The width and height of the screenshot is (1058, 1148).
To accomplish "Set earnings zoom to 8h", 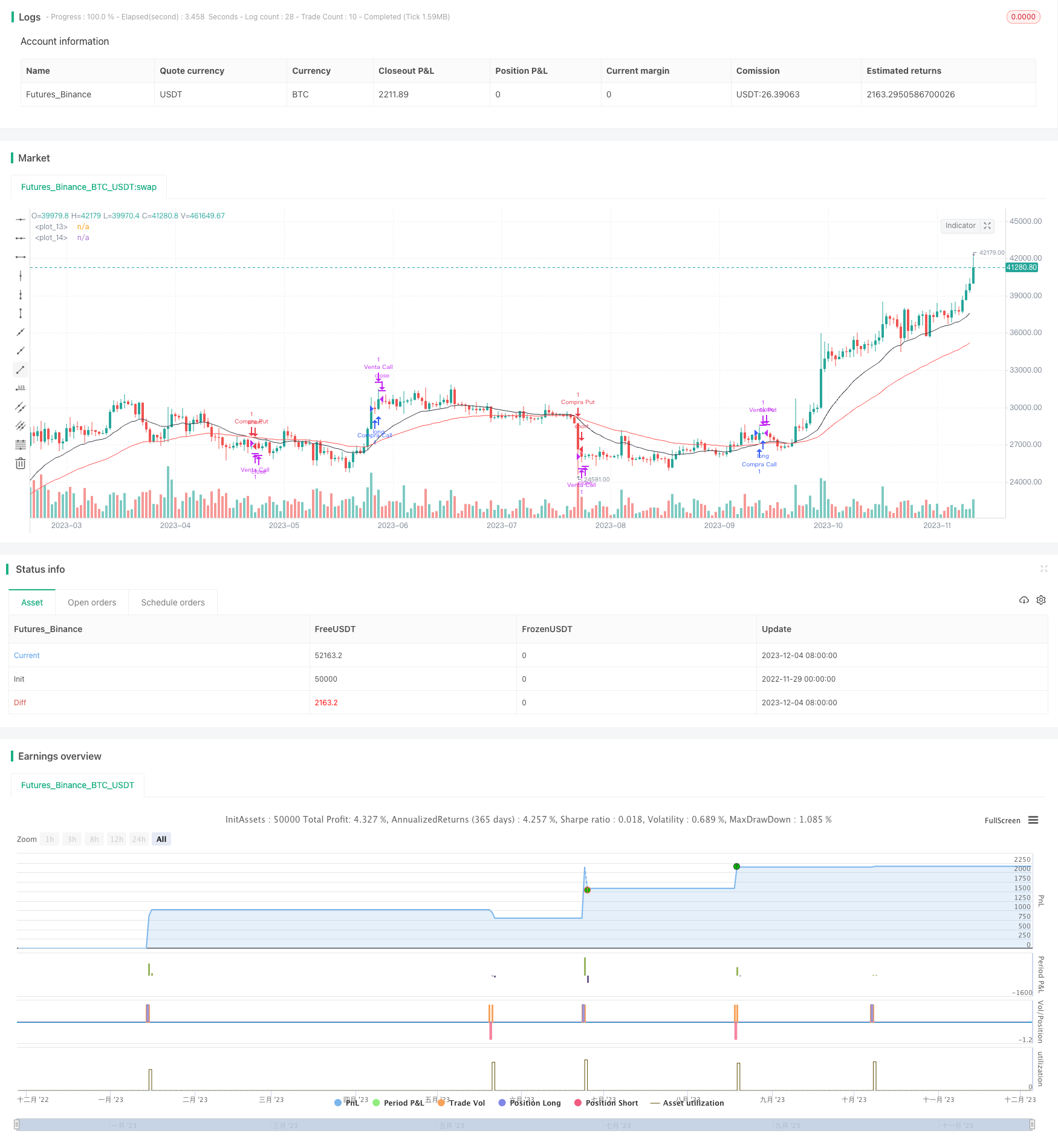I will click(x=94, y=839).
